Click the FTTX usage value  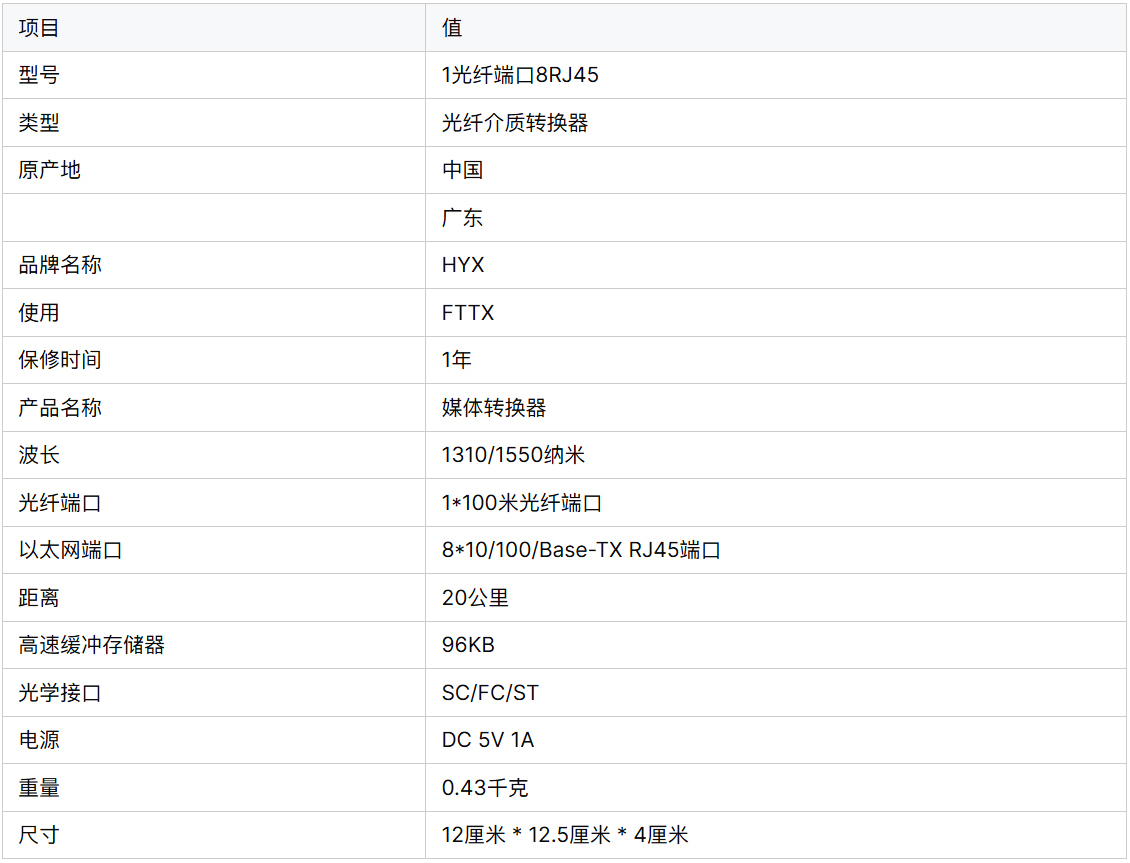point(468,313)
